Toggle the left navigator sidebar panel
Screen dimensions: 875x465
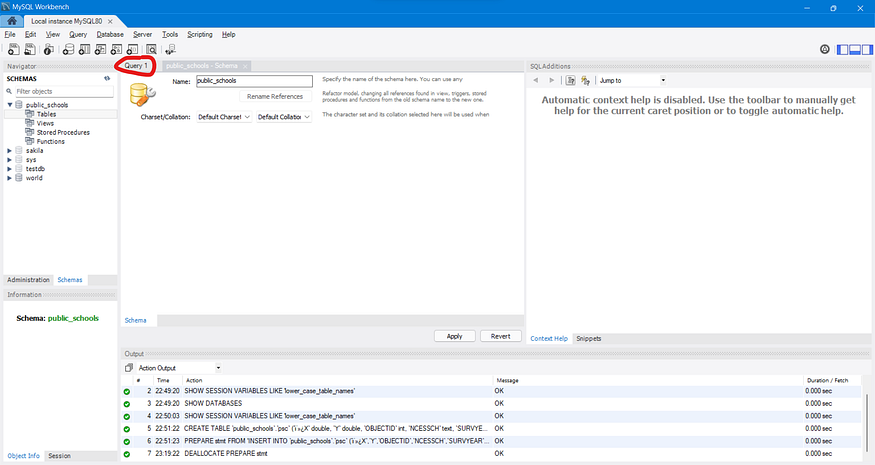(x=843, y=50)
